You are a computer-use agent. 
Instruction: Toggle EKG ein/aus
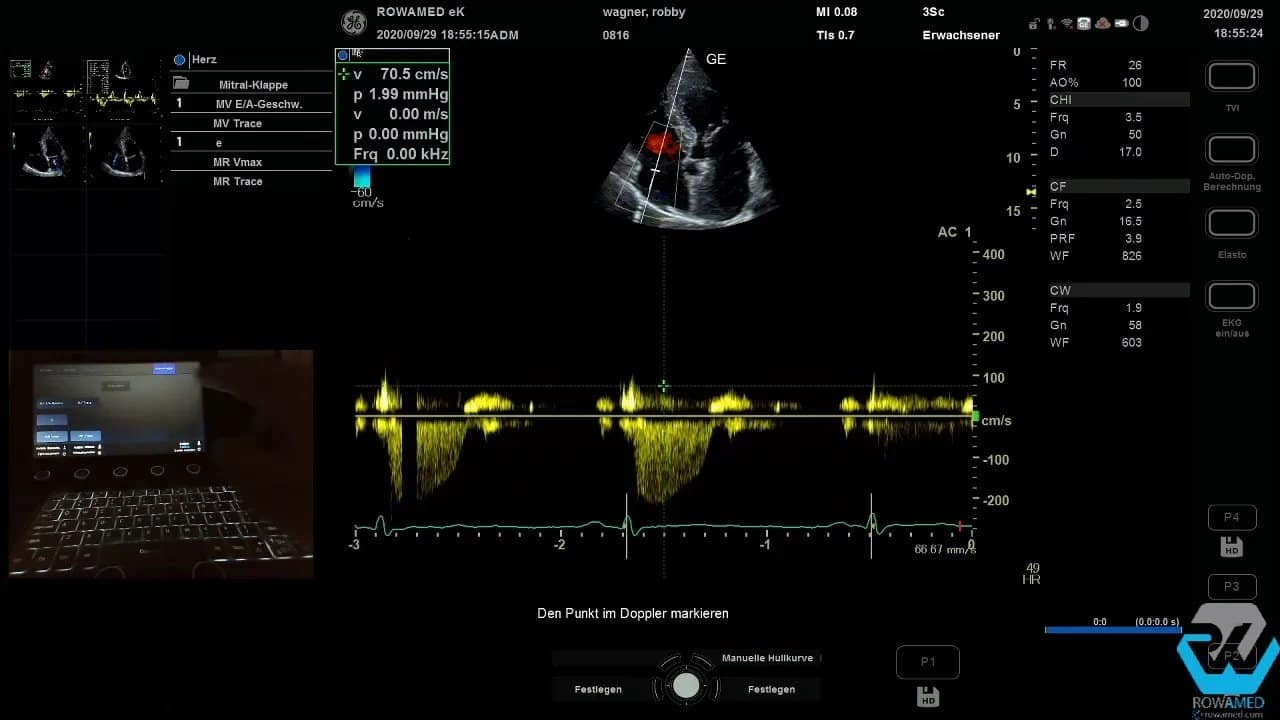(1231, 295)
